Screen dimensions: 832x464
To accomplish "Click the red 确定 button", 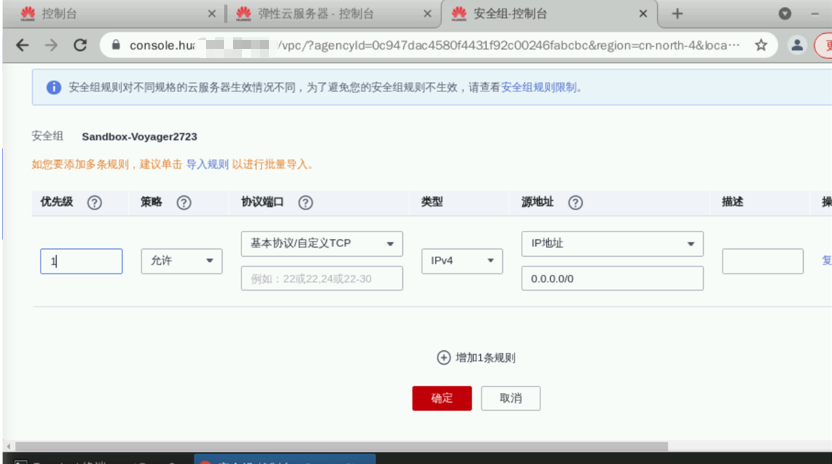I will point(441,398).
